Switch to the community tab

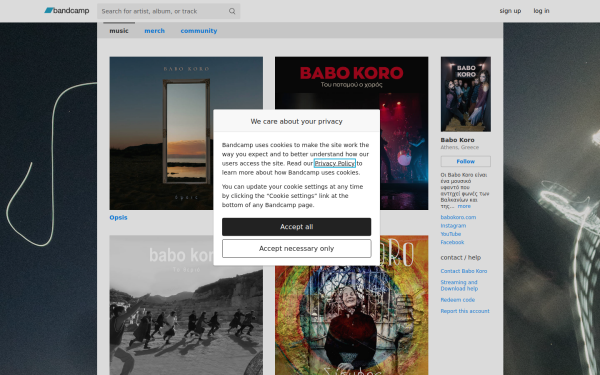(199, 31)
